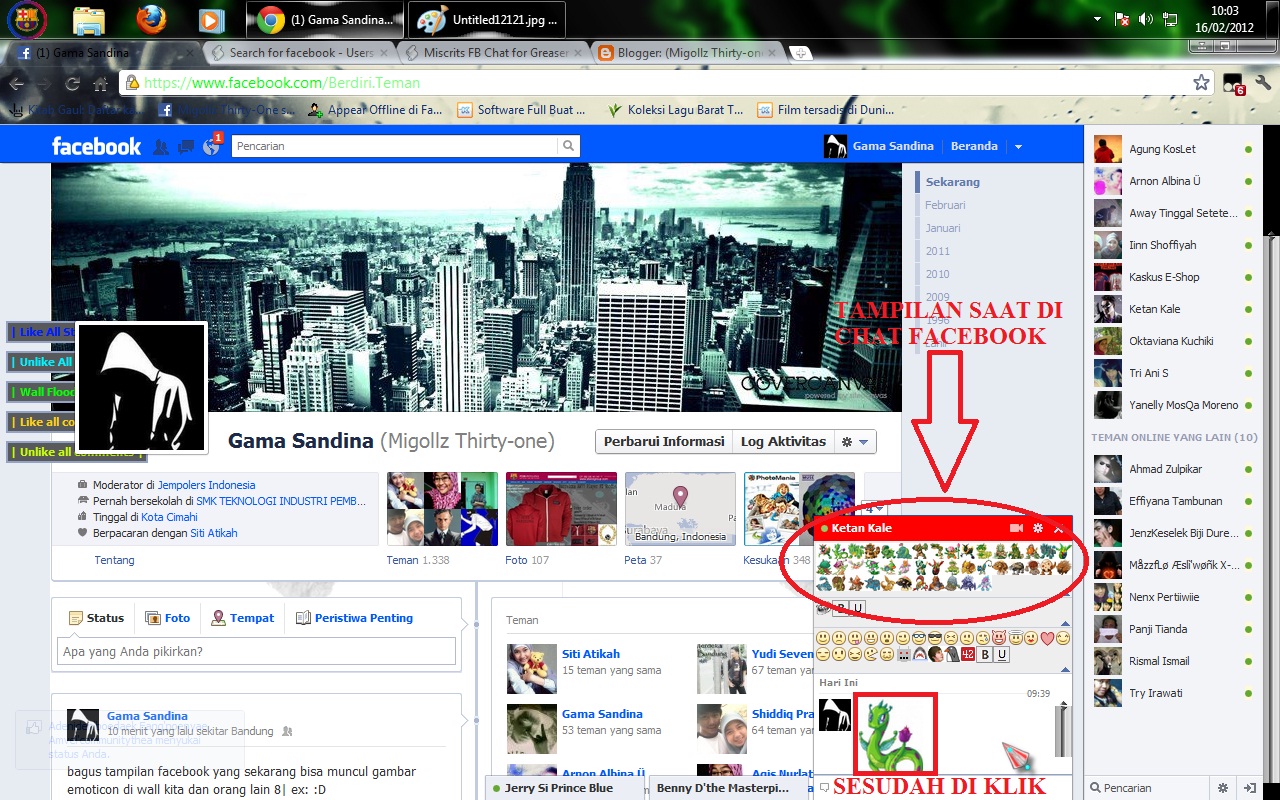Open the gear options in Ketan Kale chat
The height and width of the screenshot is (800, 1280).
1038,528
